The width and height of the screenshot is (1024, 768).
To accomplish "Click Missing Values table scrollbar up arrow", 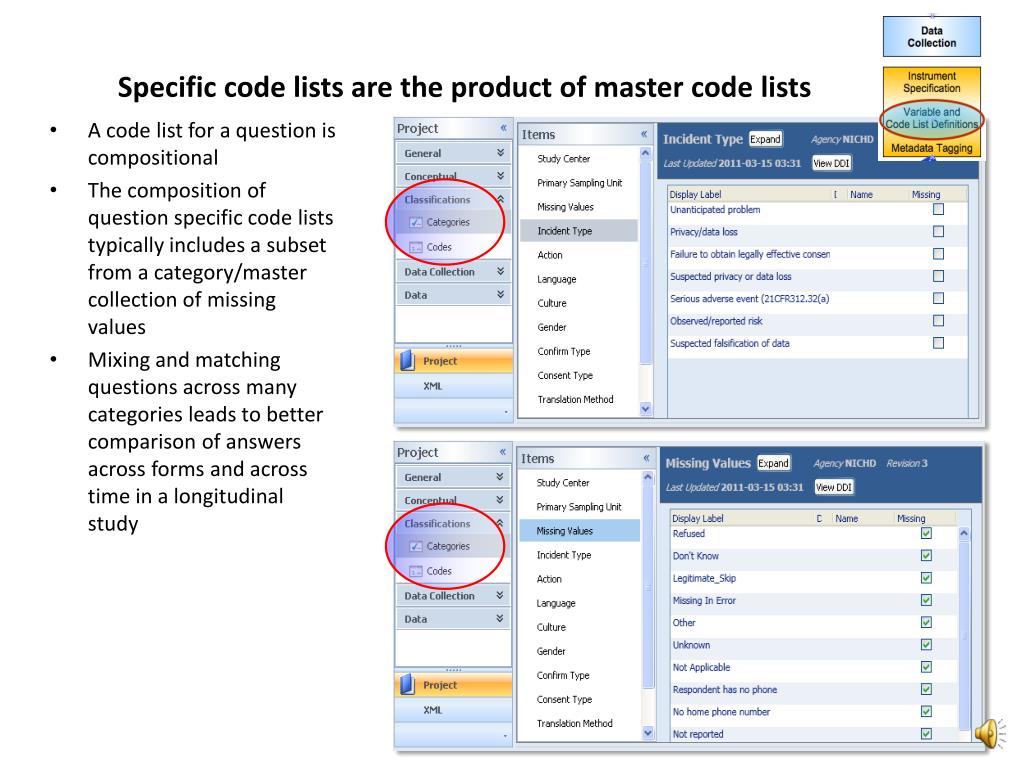I will 964,534.
